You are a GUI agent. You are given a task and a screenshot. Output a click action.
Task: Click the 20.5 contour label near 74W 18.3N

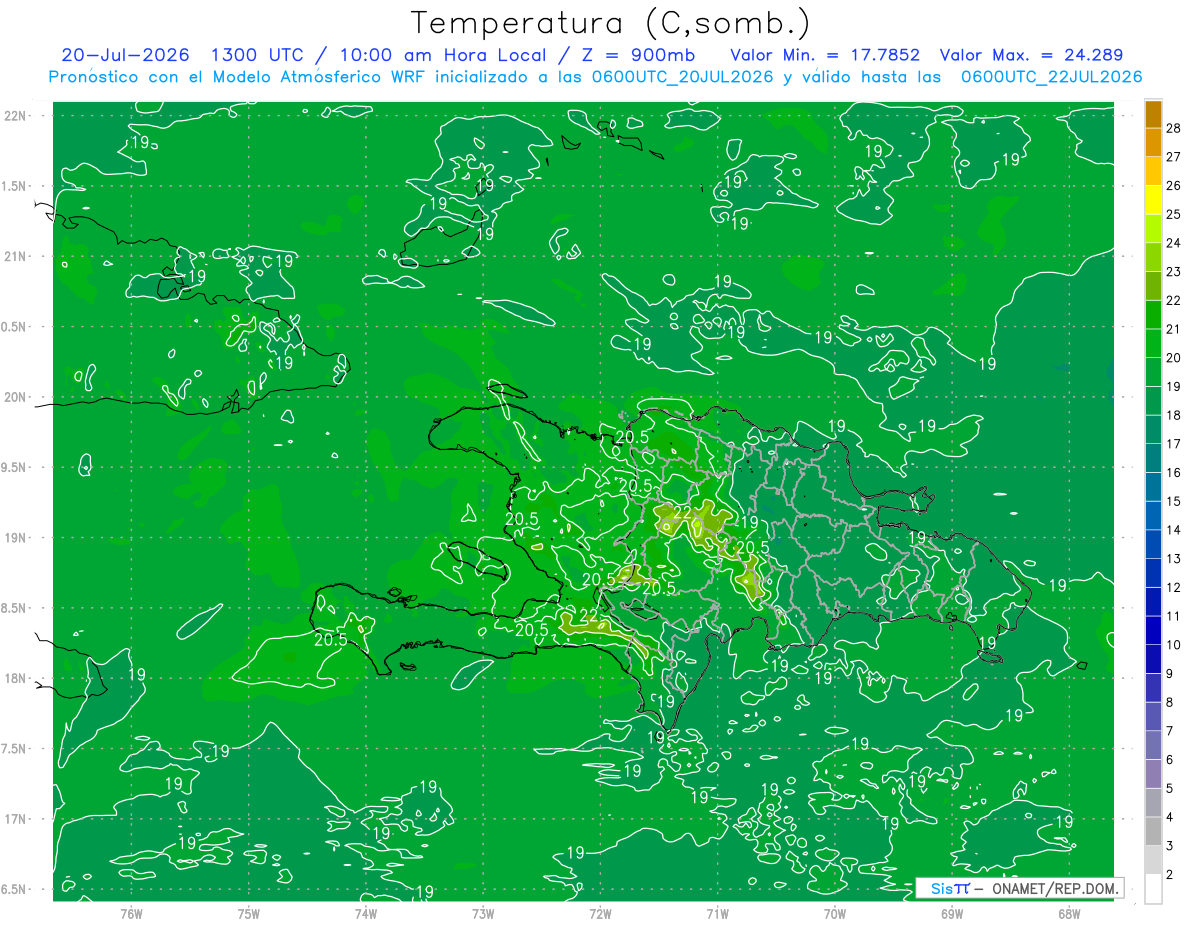(330, 641)
